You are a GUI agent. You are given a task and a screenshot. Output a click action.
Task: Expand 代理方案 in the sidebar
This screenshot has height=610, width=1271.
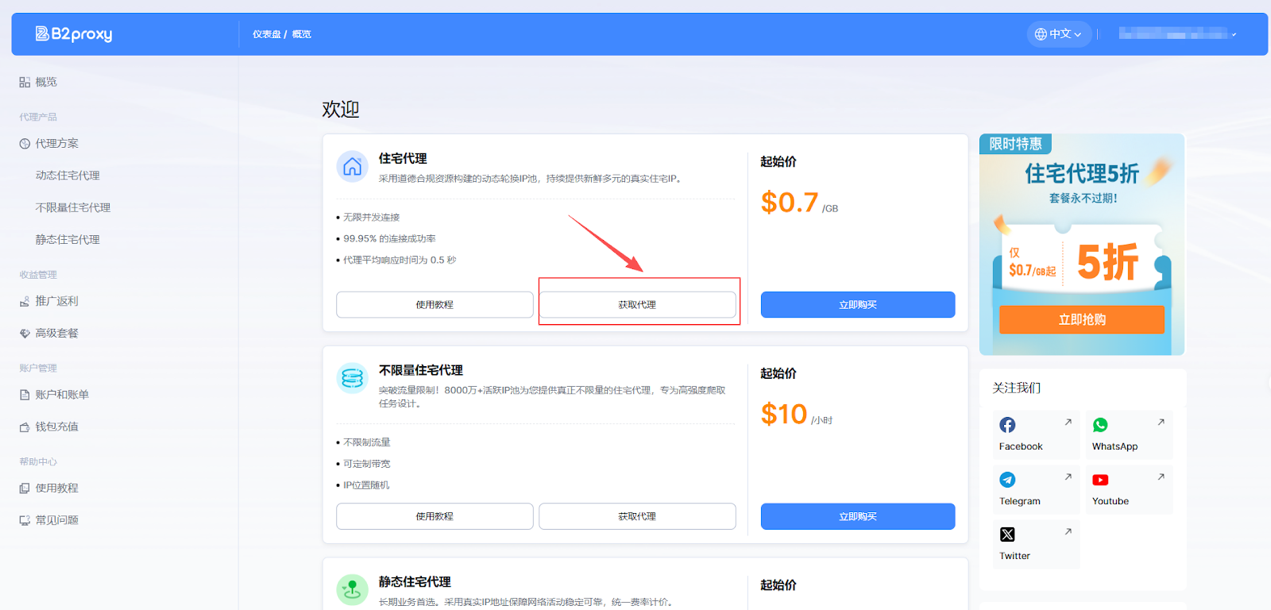[56, 143]
